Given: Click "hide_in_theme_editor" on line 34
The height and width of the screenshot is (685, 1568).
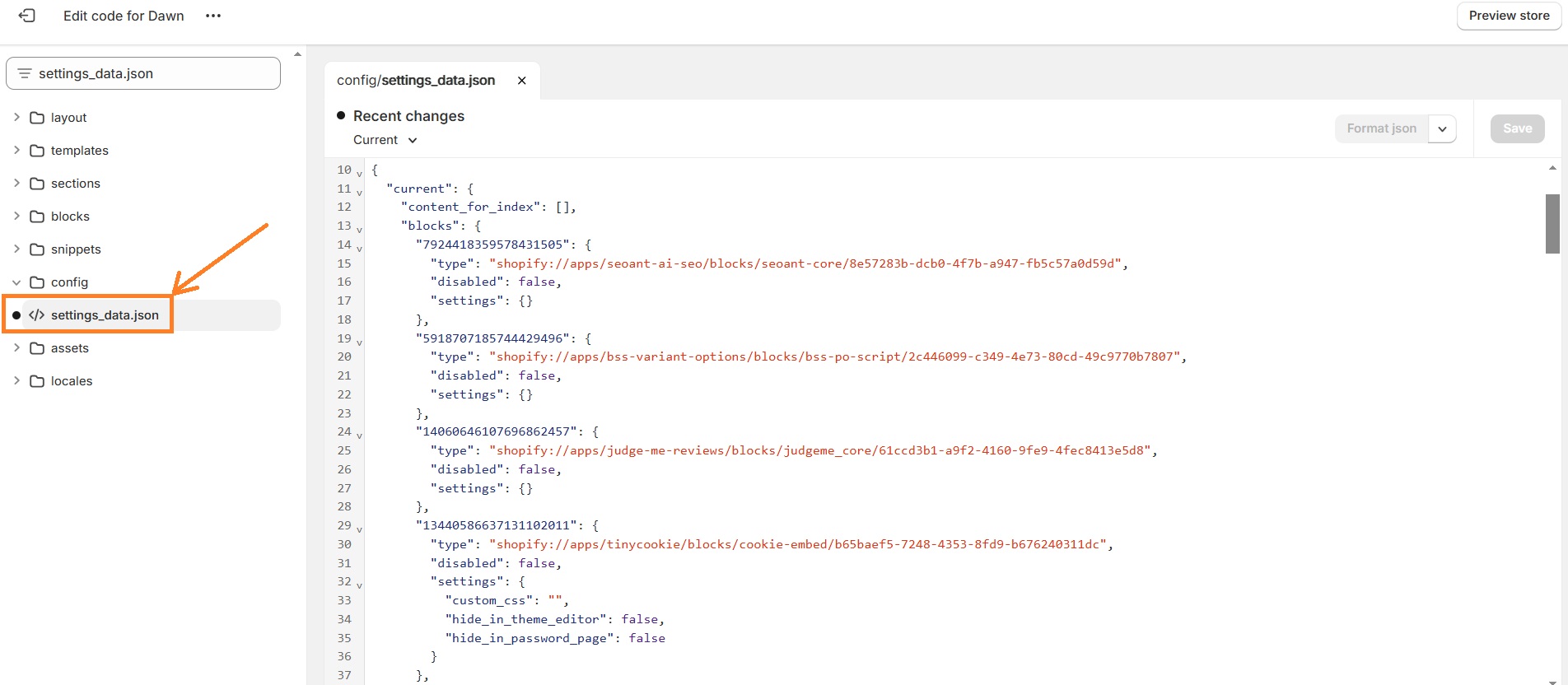Looking at the screenshot, I should click(x=525, y=619).
